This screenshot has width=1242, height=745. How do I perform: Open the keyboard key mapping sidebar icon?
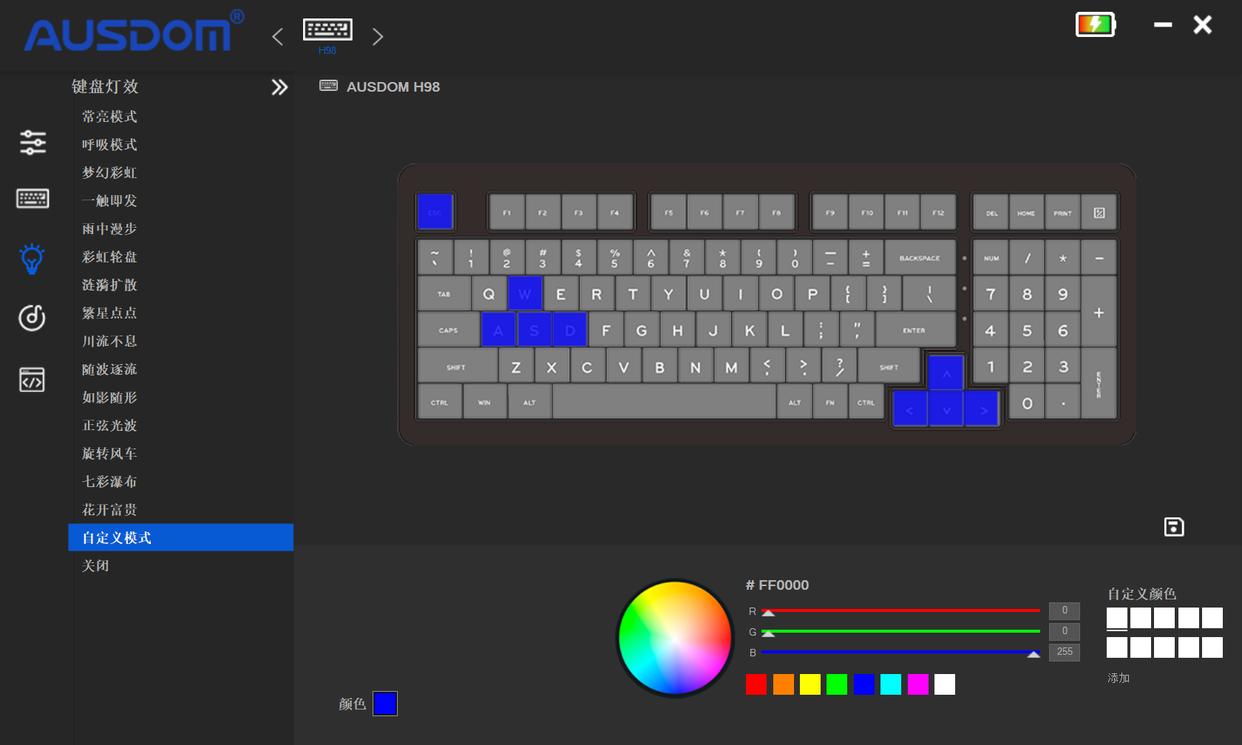click(32, 198)
